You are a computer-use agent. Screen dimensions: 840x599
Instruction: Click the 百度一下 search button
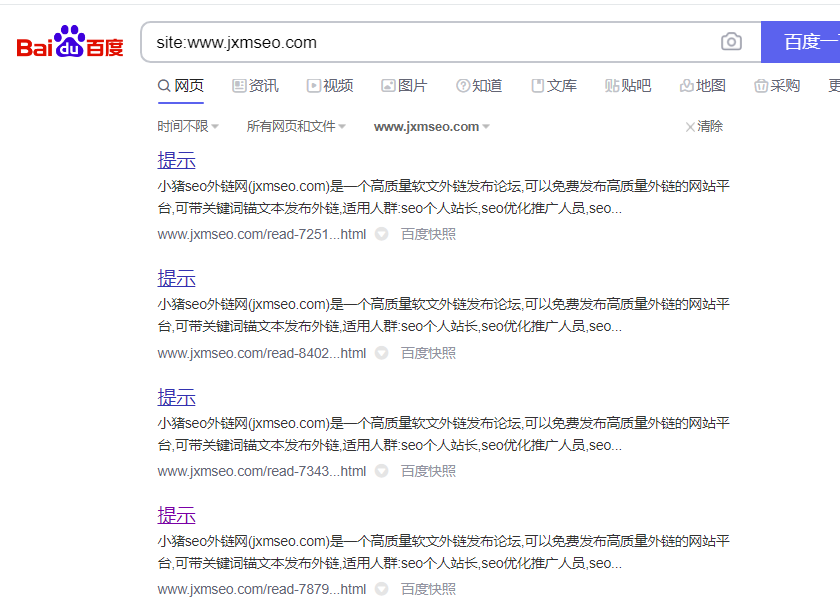[800, 42]
